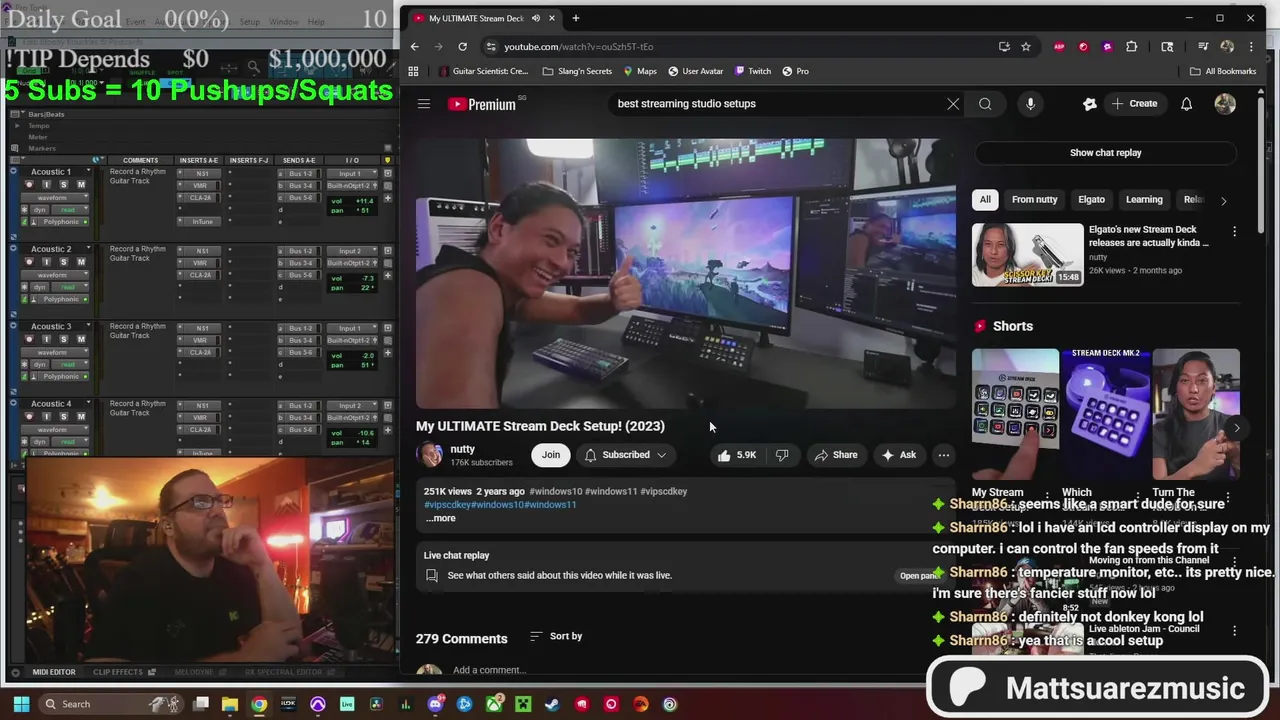Bookmark this page with the star icon
The width and height of the screenshot is (1280, 720).
pyautogui.click(x=1026, y=46)
